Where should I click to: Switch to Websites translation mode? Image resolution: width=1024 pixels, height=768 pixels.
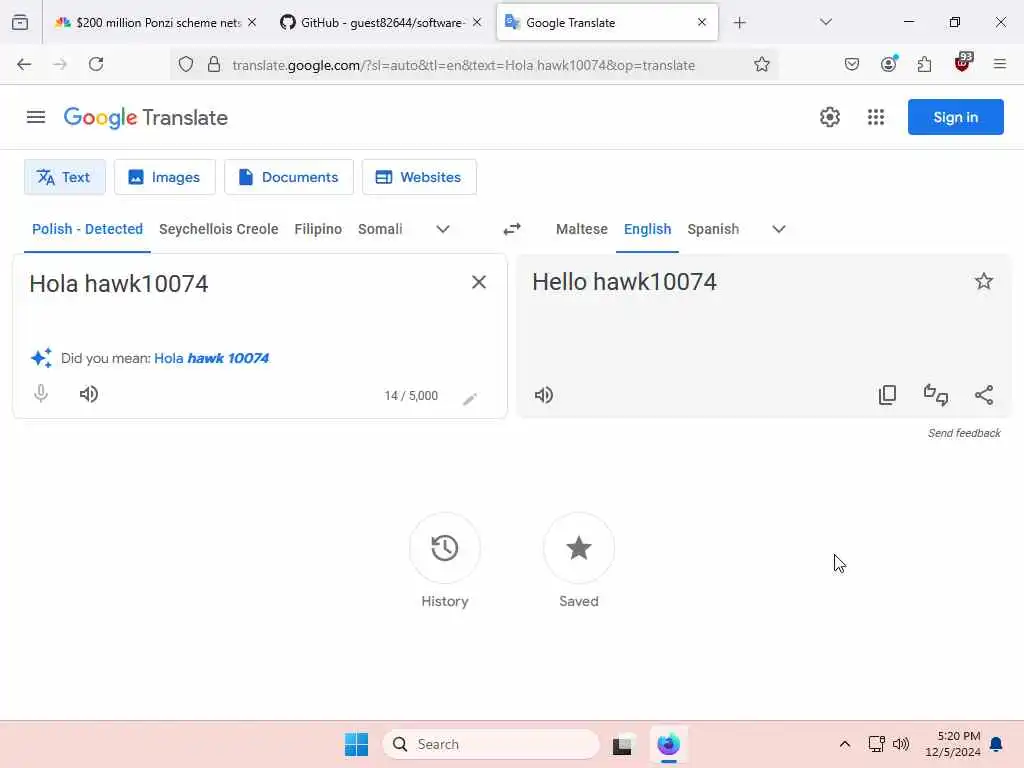(x=419, y=177)
